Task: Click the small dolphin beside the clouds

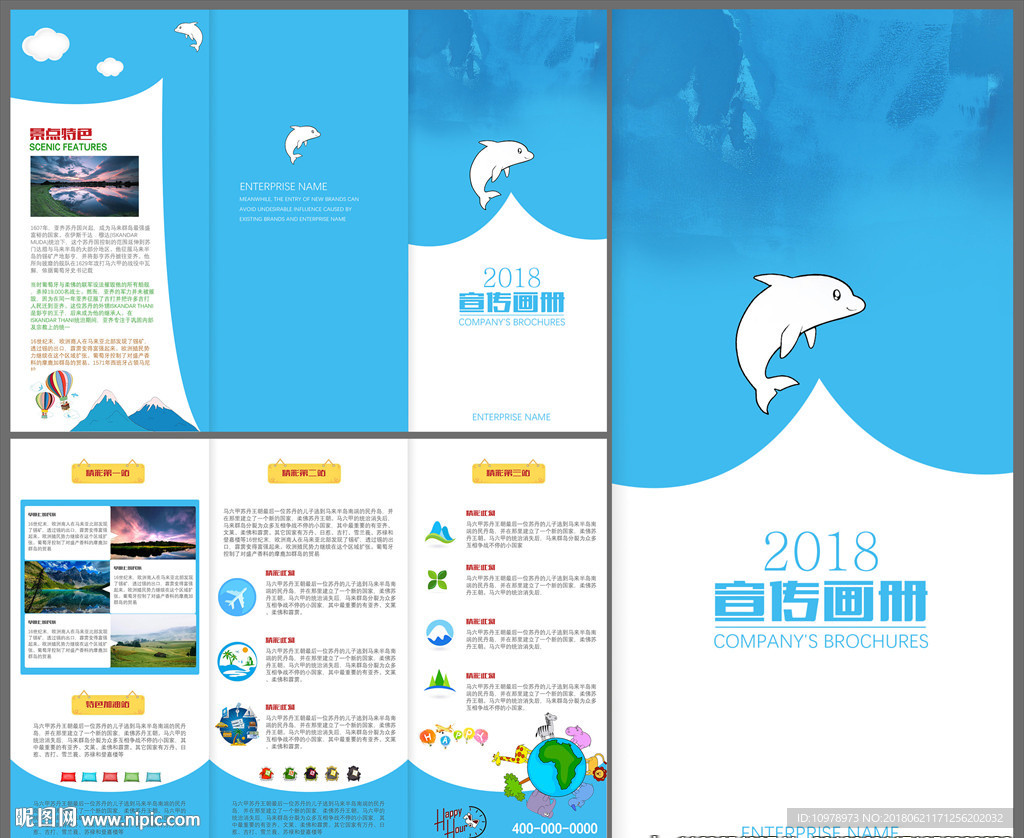Action: 189,35
